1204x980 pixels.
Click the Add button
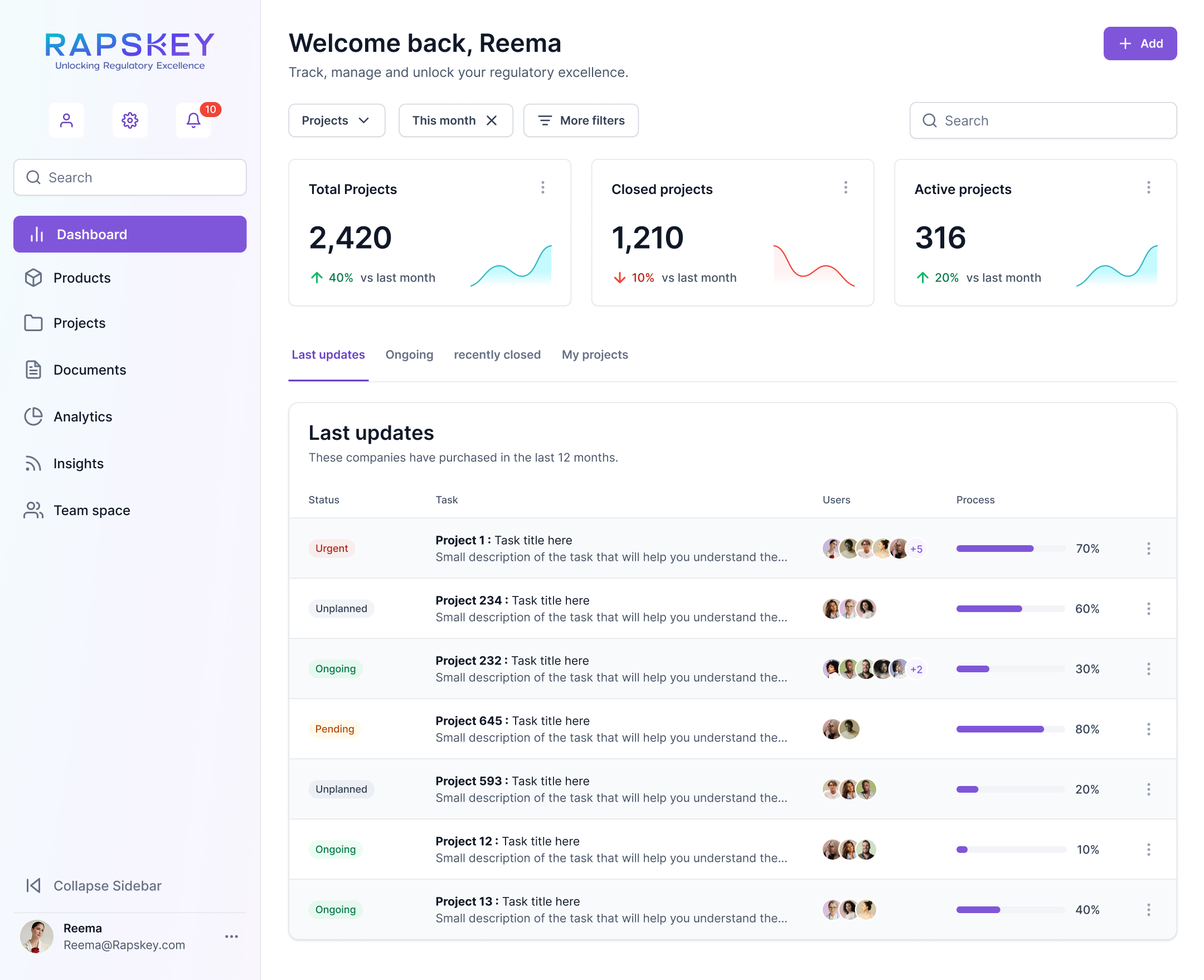tap(1139, 43)
